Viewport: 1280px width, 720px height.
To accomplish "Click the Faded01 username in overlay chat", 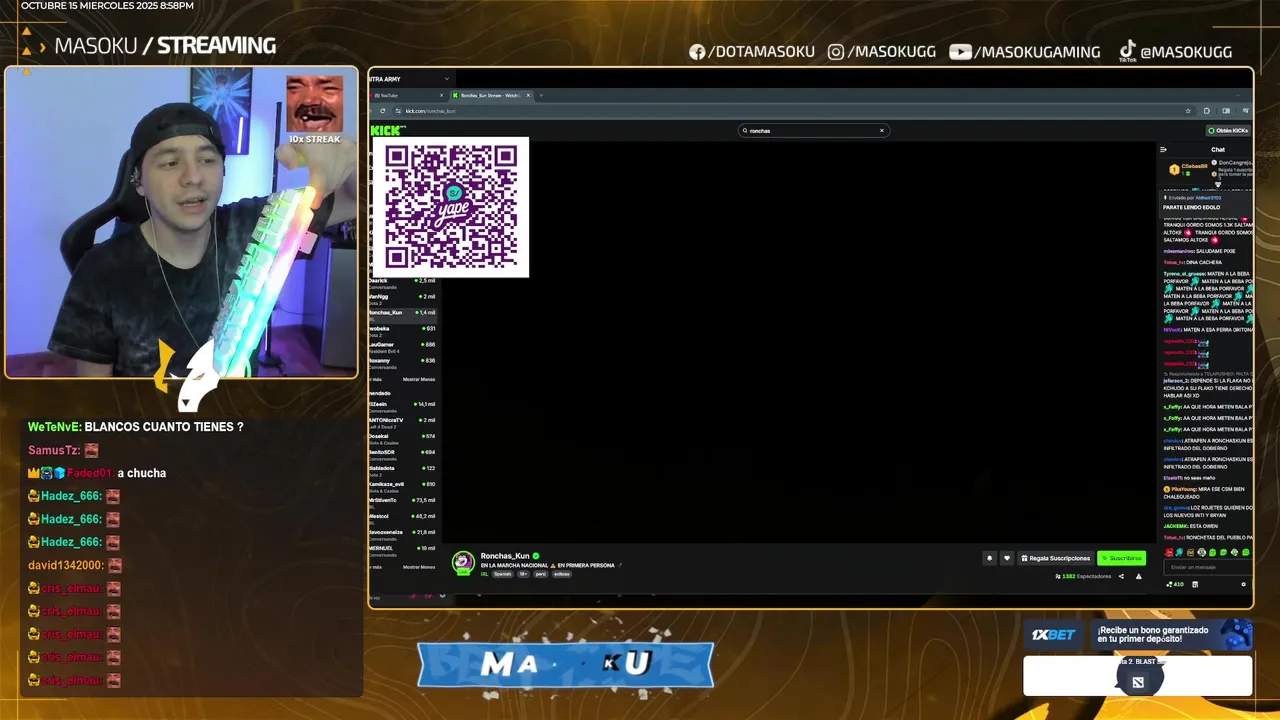I will point(90,473).
